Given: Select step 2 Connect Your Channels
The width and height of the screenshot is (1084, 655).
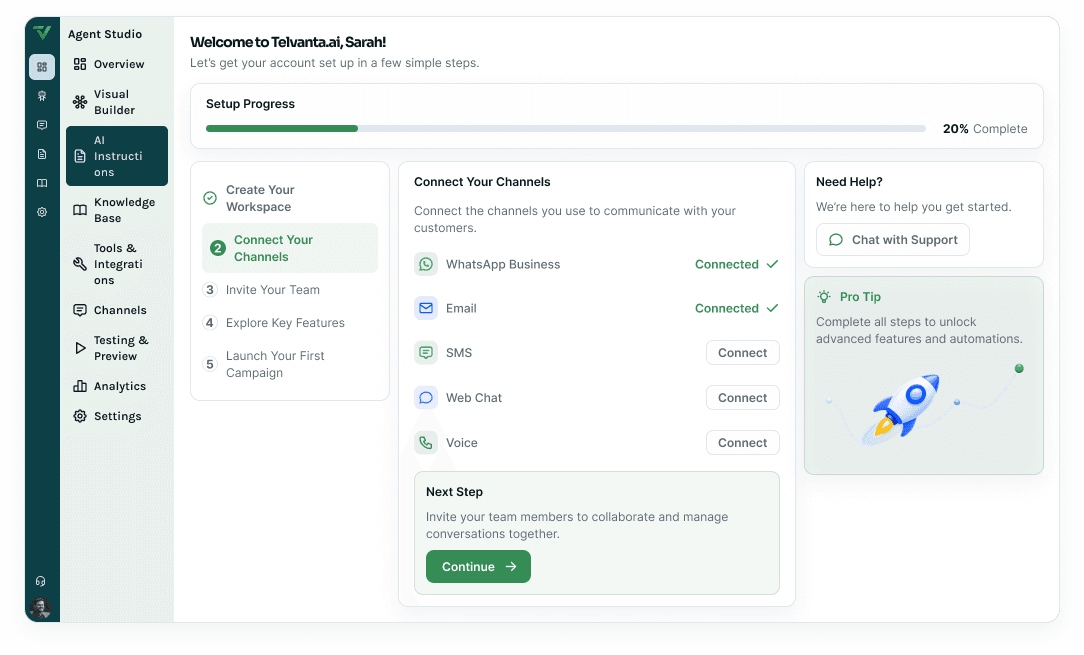Looking at the screenshot, I should (x=290, y=248).
